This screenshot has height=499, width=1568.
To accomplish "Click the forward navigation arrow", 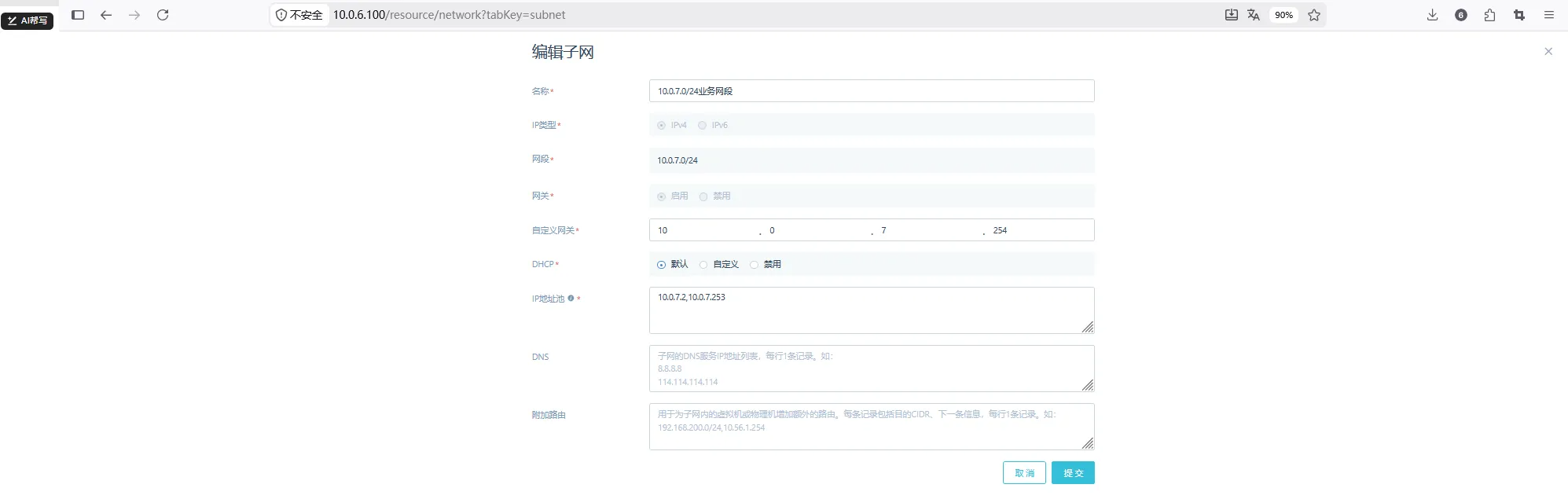I will 134,15.
